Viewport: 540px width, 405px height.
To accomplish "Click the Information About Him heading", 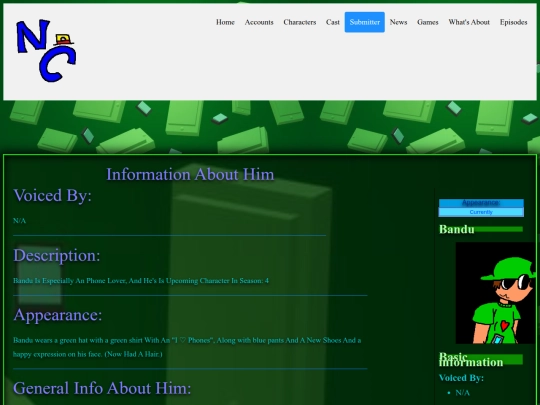I will [190, 174].
